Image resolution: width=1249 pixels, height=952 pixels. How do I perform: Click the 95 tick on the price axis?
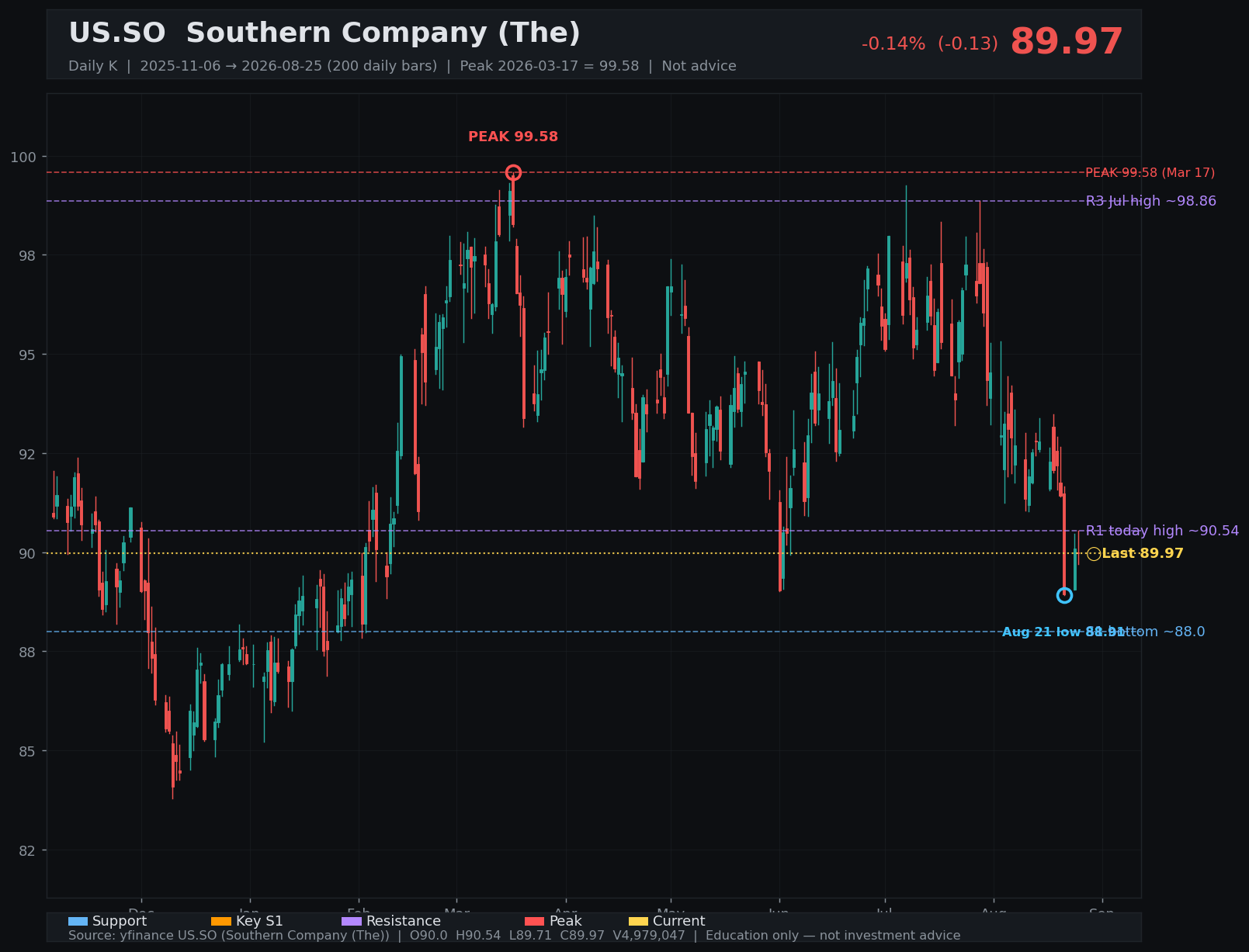(x=27, y=355)
